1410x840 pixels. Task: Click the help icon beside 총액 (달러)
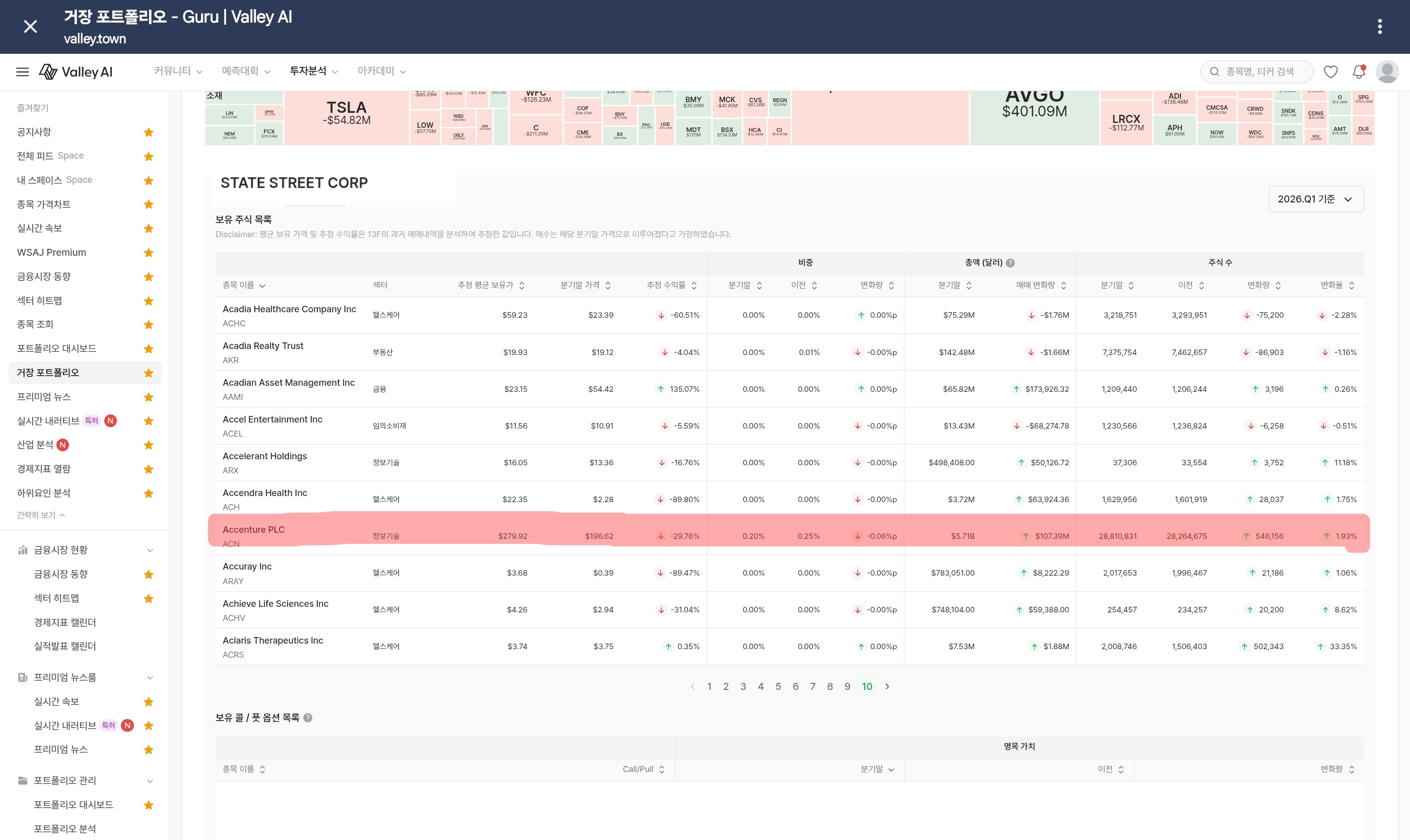(1010, 263)
